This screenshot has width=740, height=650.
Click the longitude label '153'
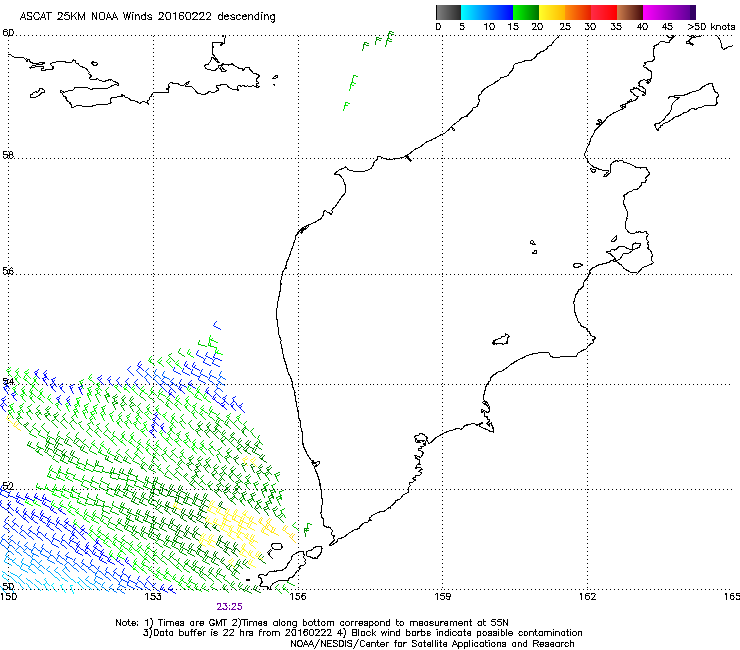pyautogui.click(x=153, y=597)
